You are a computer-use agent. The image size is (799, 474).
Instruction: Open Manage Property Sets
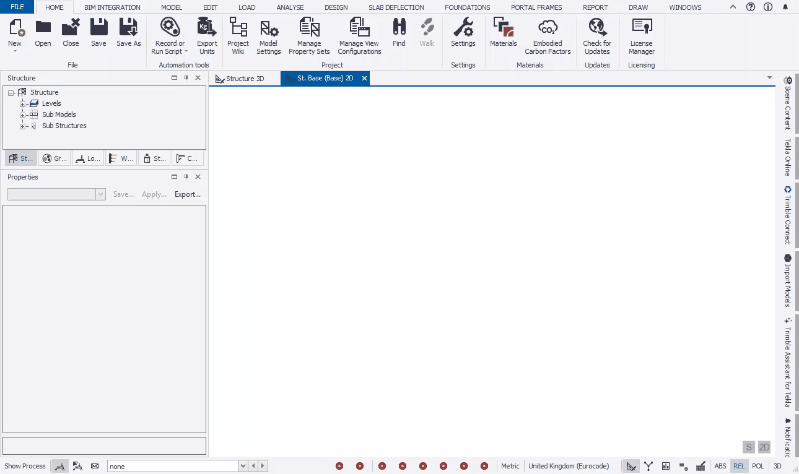(x=309, y=36)
